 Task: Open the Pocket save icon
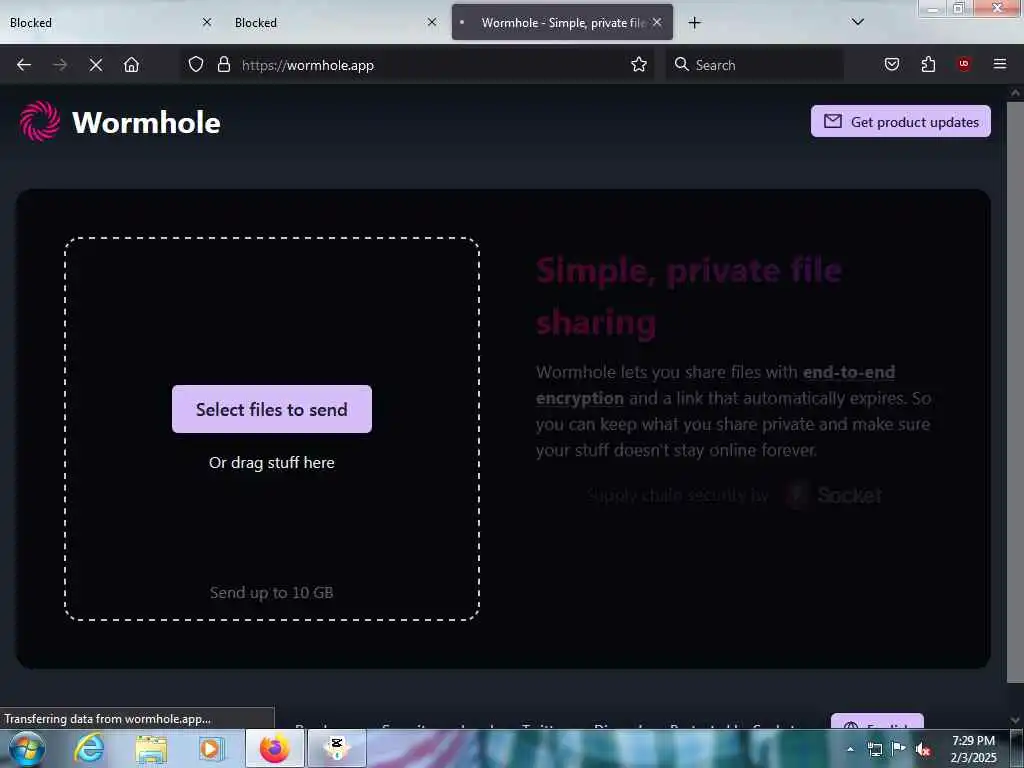click(892, 65)
